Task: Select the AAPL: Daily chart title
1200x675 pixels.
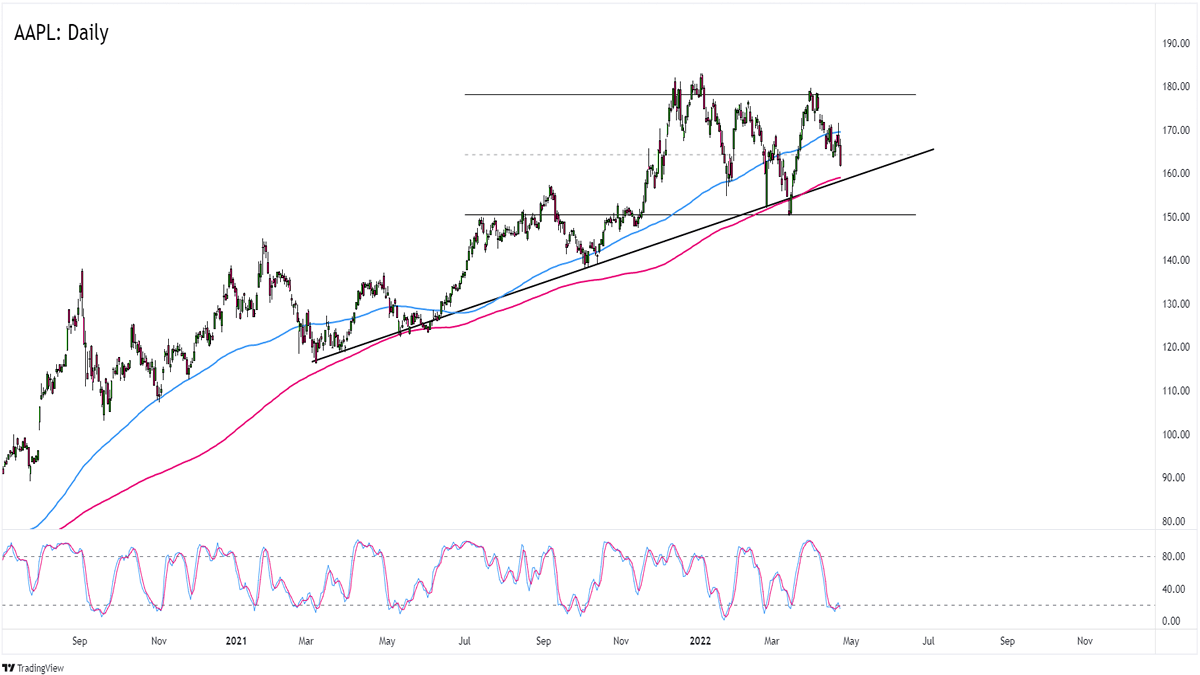Action: (x=62, y=33)
